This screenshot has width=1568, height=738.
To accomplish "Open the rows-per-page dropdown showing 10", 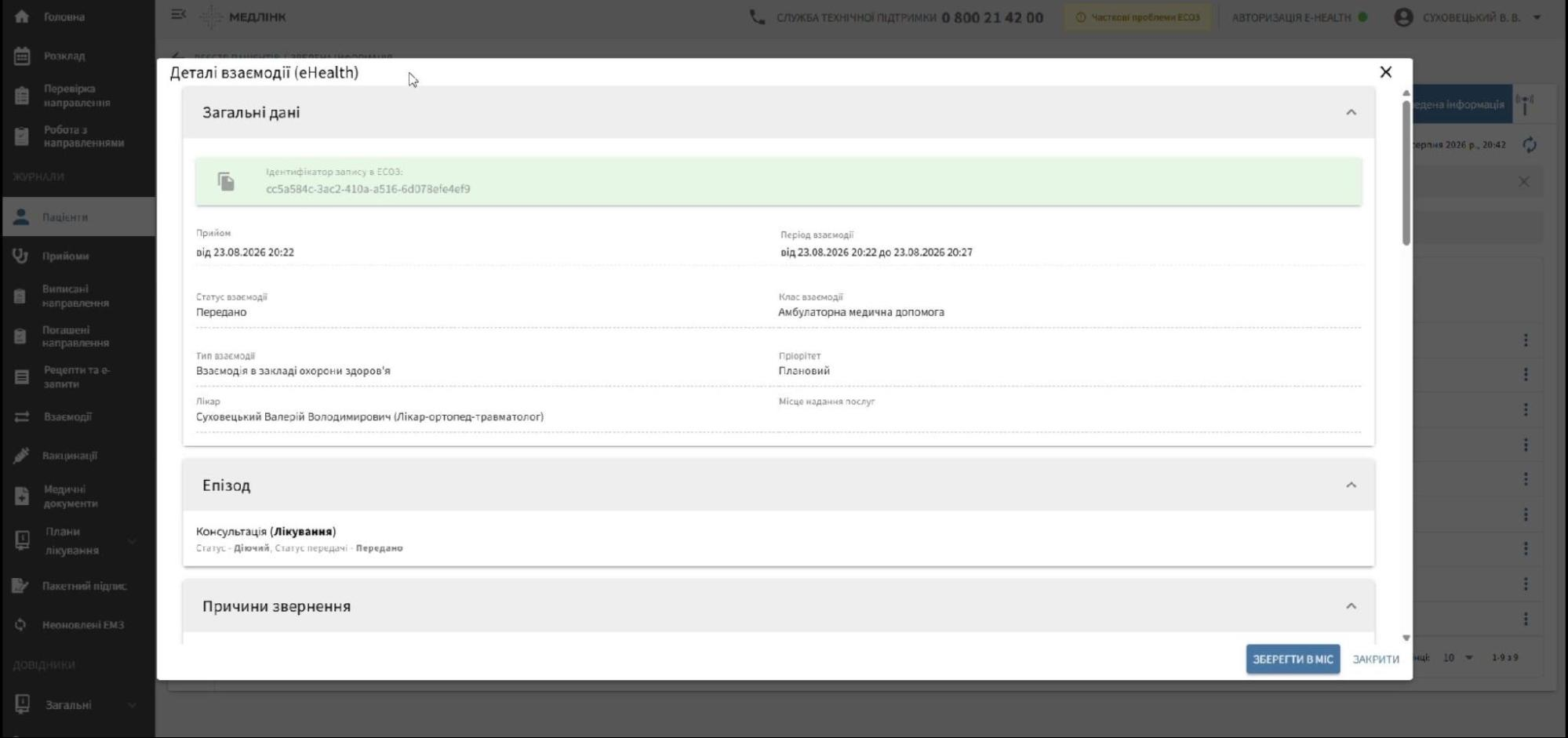I will (x=1458, y=657).
